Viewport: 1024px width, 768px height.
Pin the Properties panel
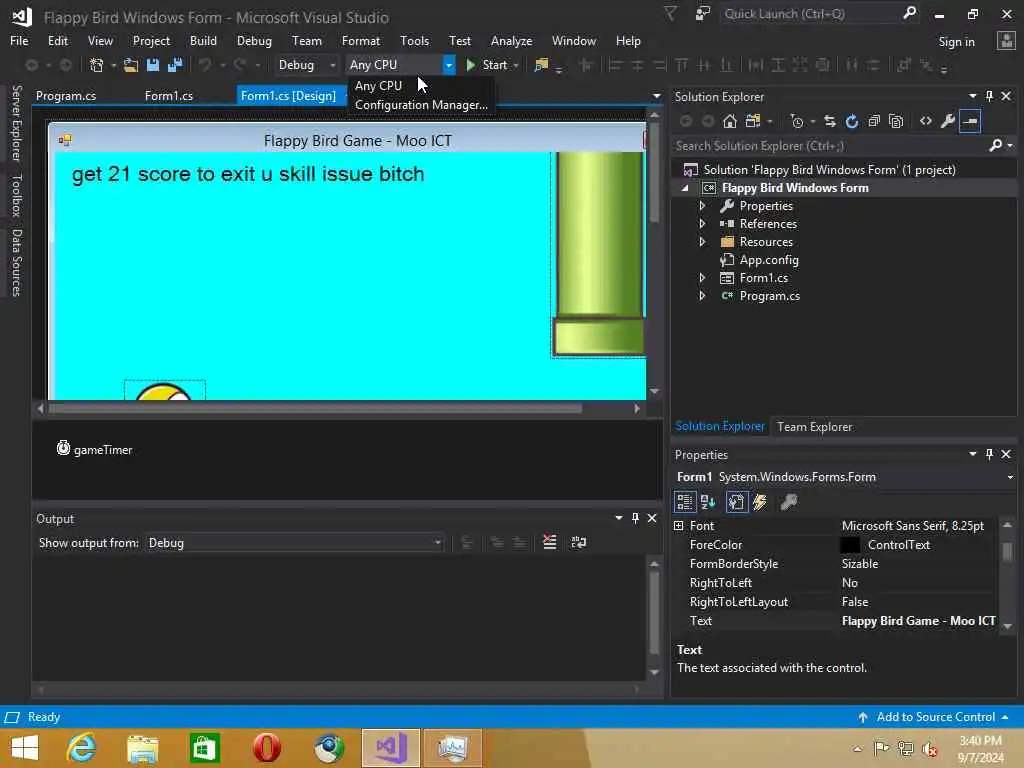click(989, 454)
